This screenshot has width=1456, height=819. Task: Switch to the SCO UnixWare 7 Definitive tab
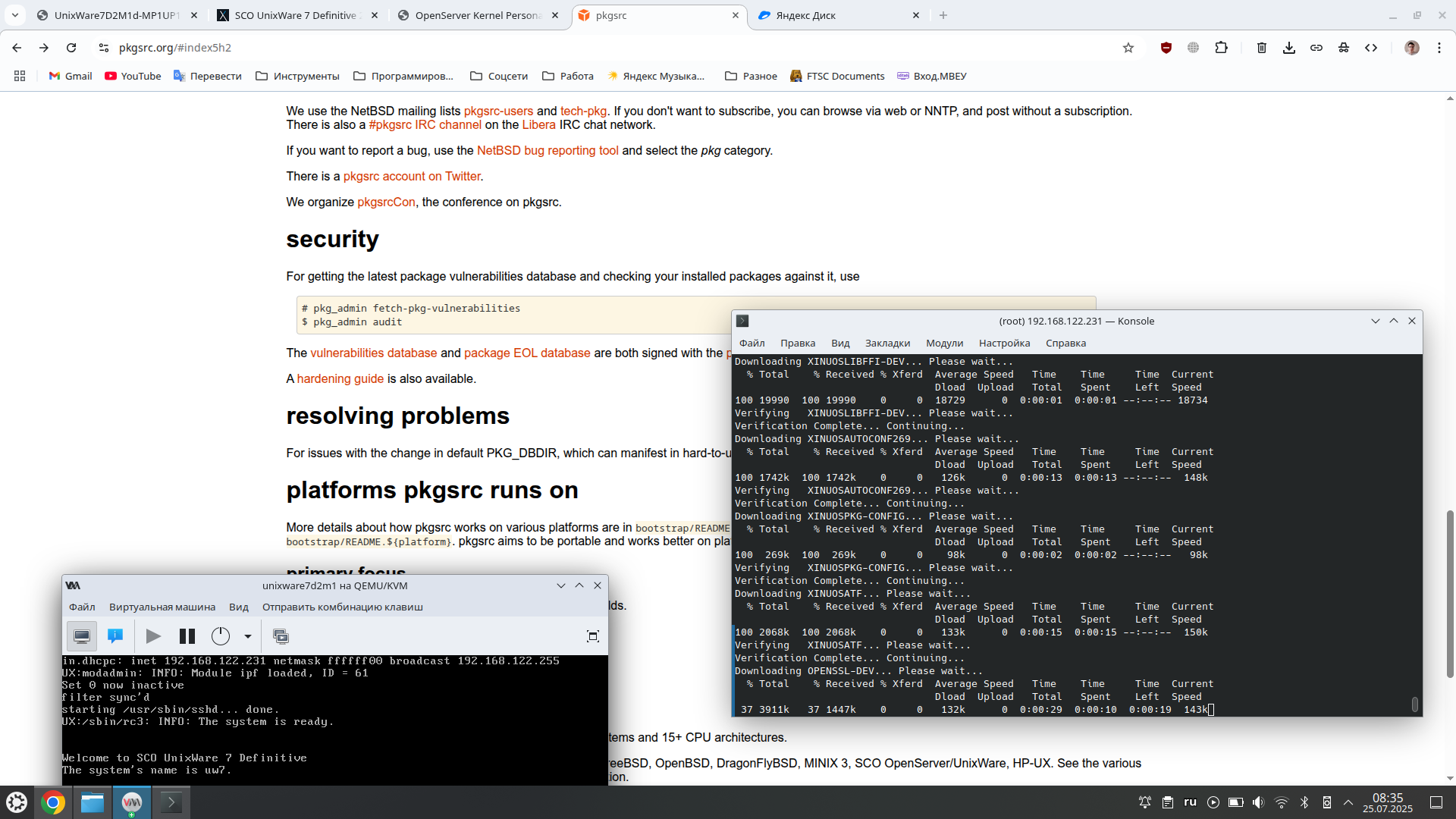[x=296, y=15]
